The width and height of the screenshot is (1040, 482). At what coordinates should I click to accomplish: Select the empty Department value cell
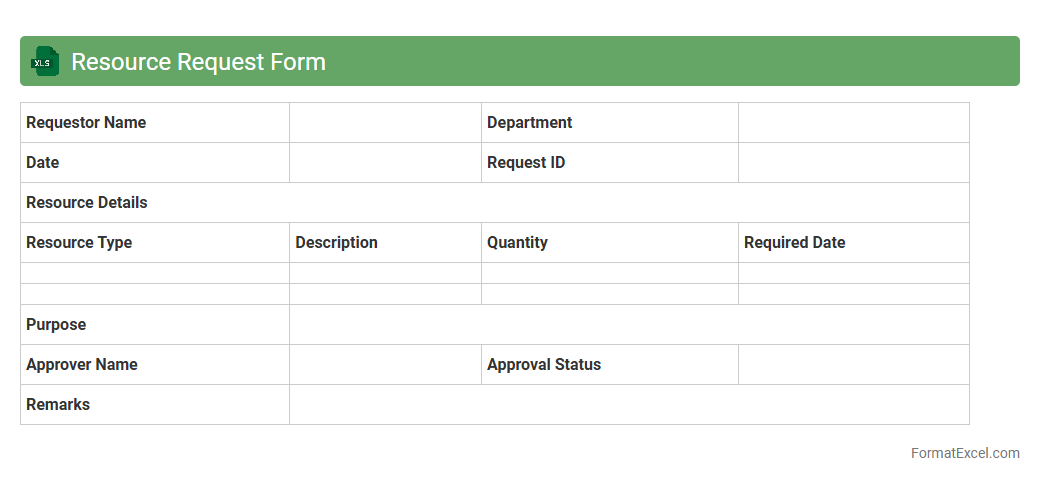(853, 123)
